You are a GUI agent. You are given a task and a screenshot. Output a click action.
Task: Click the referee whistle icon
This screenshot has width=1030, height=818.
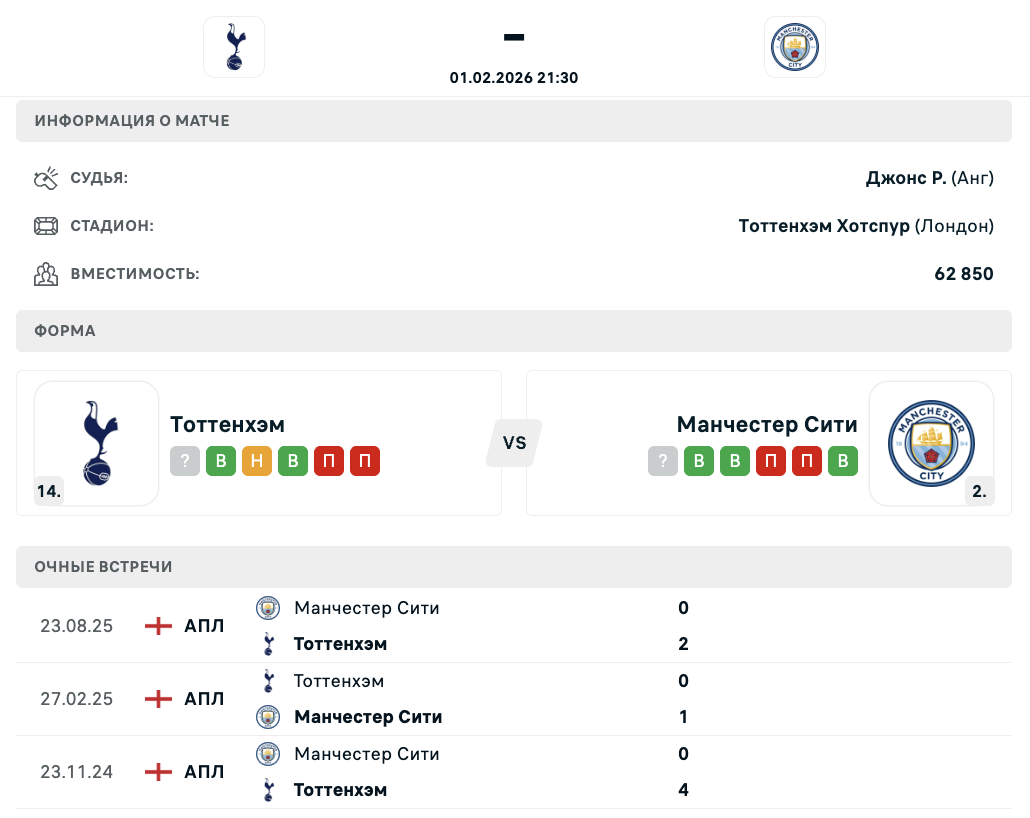click(46, 179)
